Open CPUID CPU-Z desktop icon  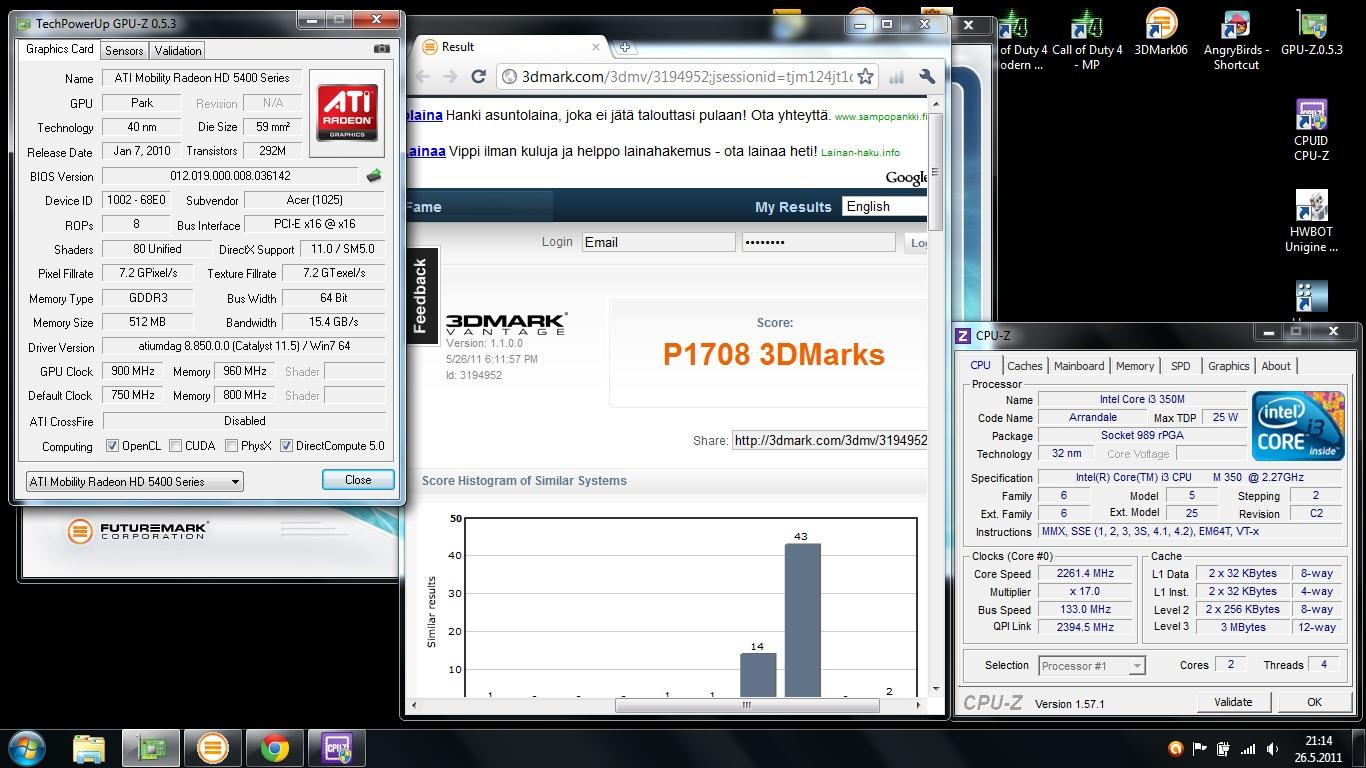[1311, 130]
